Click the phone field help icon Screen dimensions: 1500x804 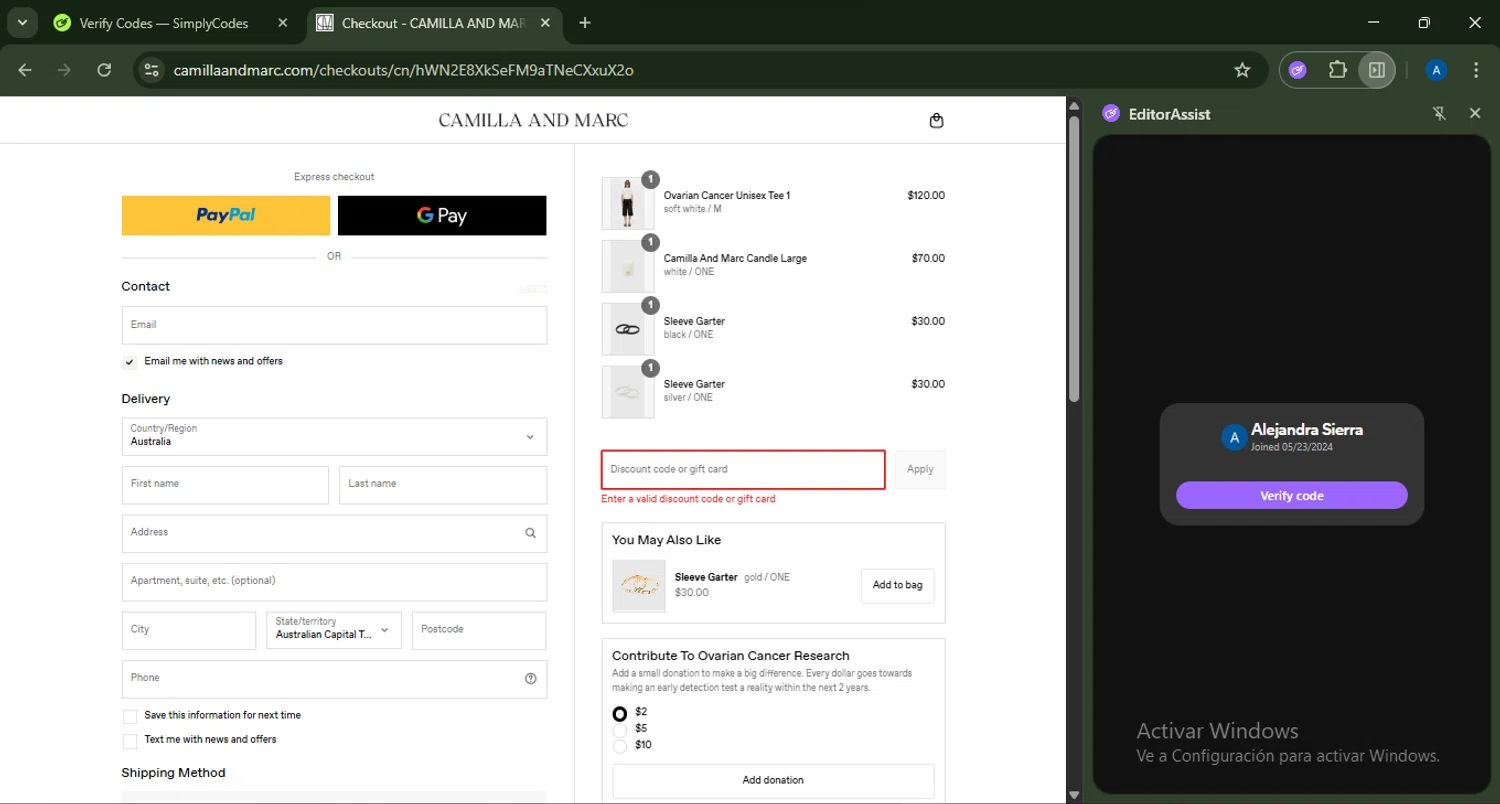tap(530, 679)
